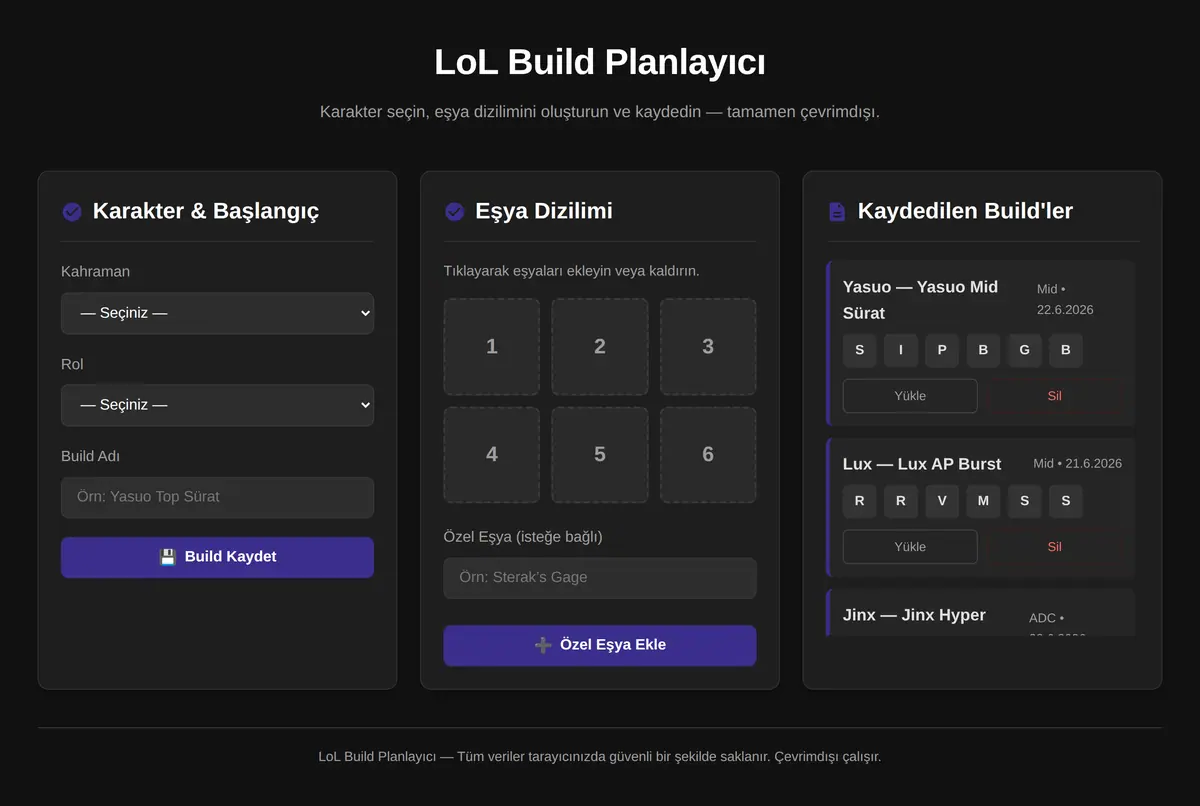Focus the Build Adı text field

point(217,497)
